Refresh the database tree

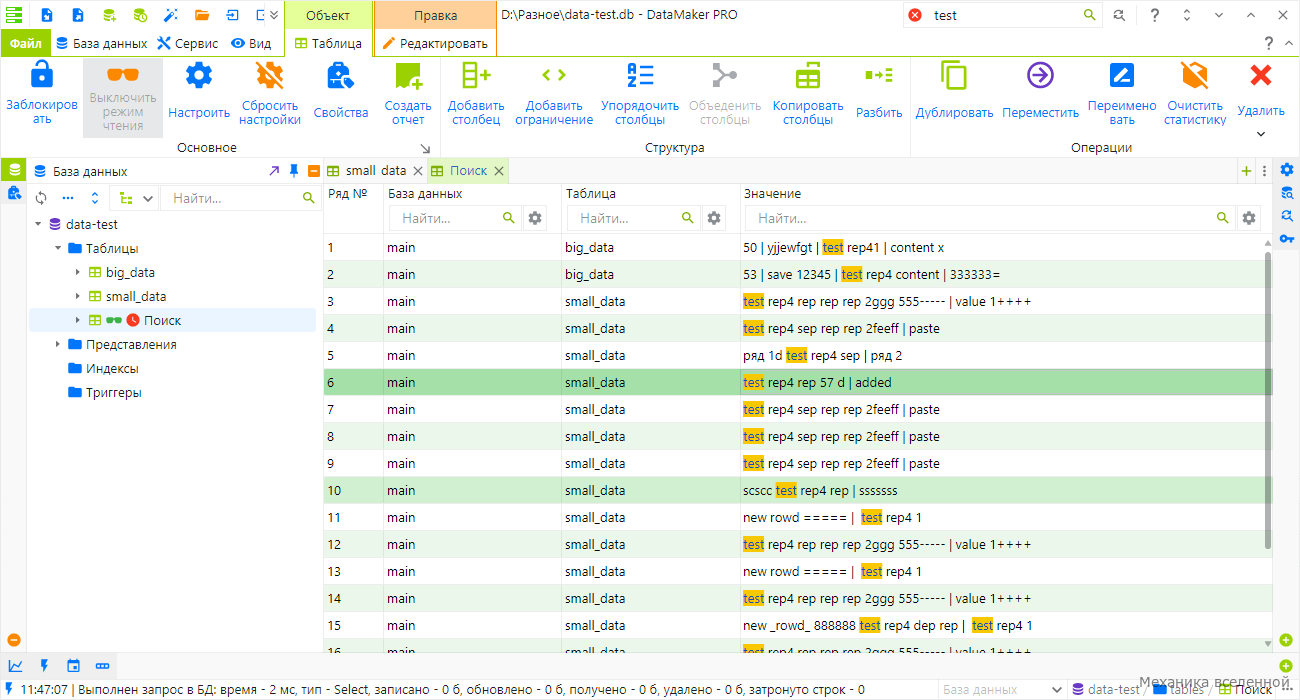(41, 198)
